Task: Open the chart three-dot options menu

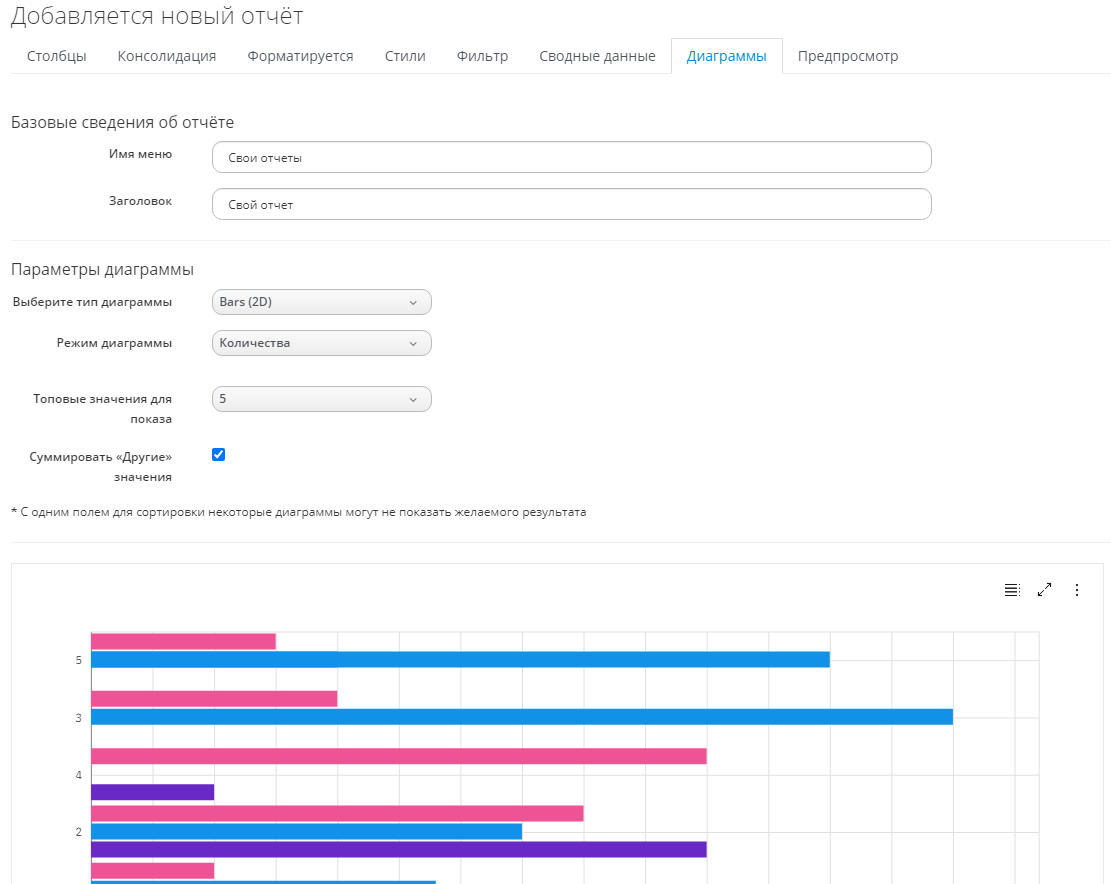Action: point(1077,590)
